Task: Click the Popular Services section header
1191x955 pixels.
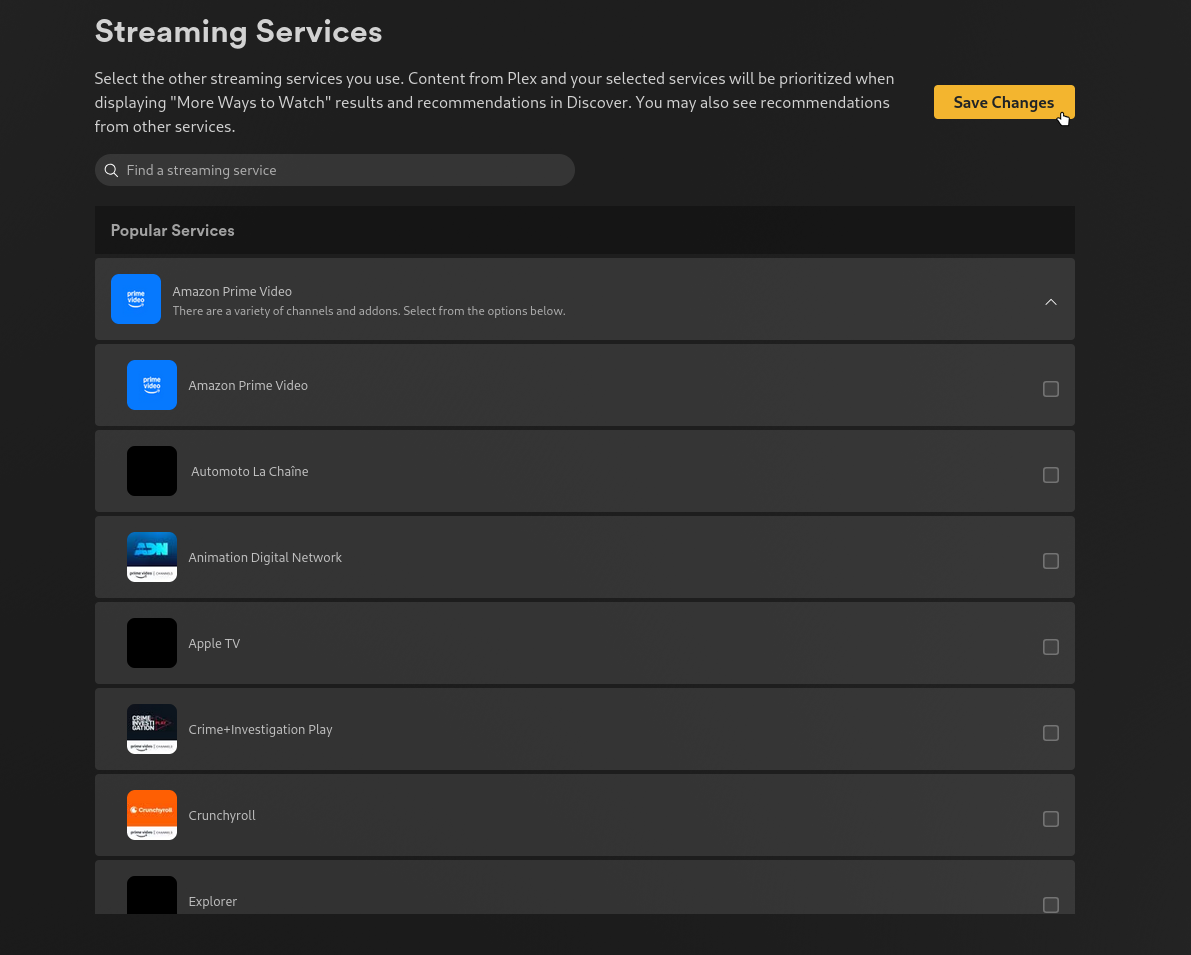Action: (172, 230)
